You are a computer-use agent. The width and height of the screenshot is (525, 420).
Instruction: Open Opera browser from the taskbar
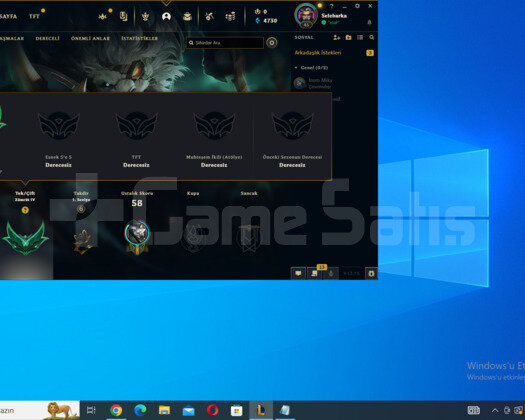213,410
